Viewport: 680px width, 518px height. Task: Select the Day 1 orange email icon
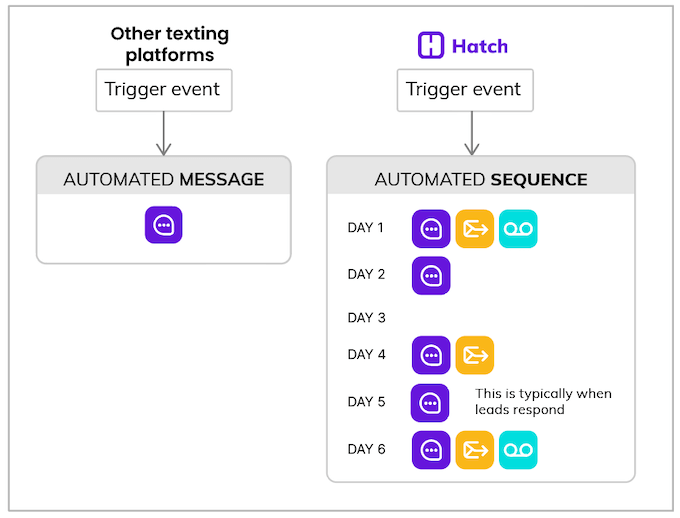(475, 229)
